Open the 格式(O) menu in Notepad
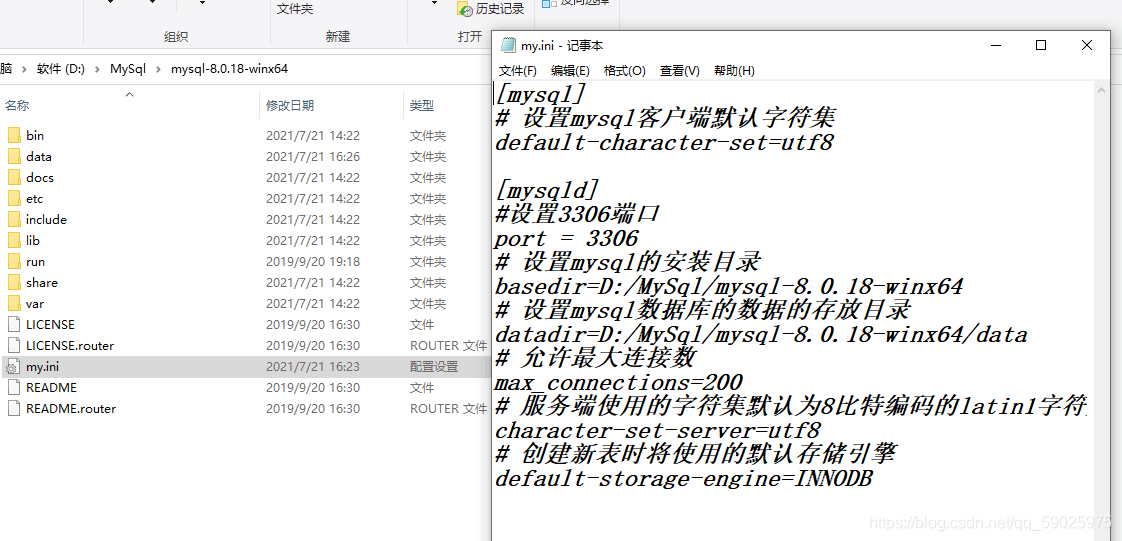Image resolution: width=1122 pixels, height=541 pixels. click(625, 71)
